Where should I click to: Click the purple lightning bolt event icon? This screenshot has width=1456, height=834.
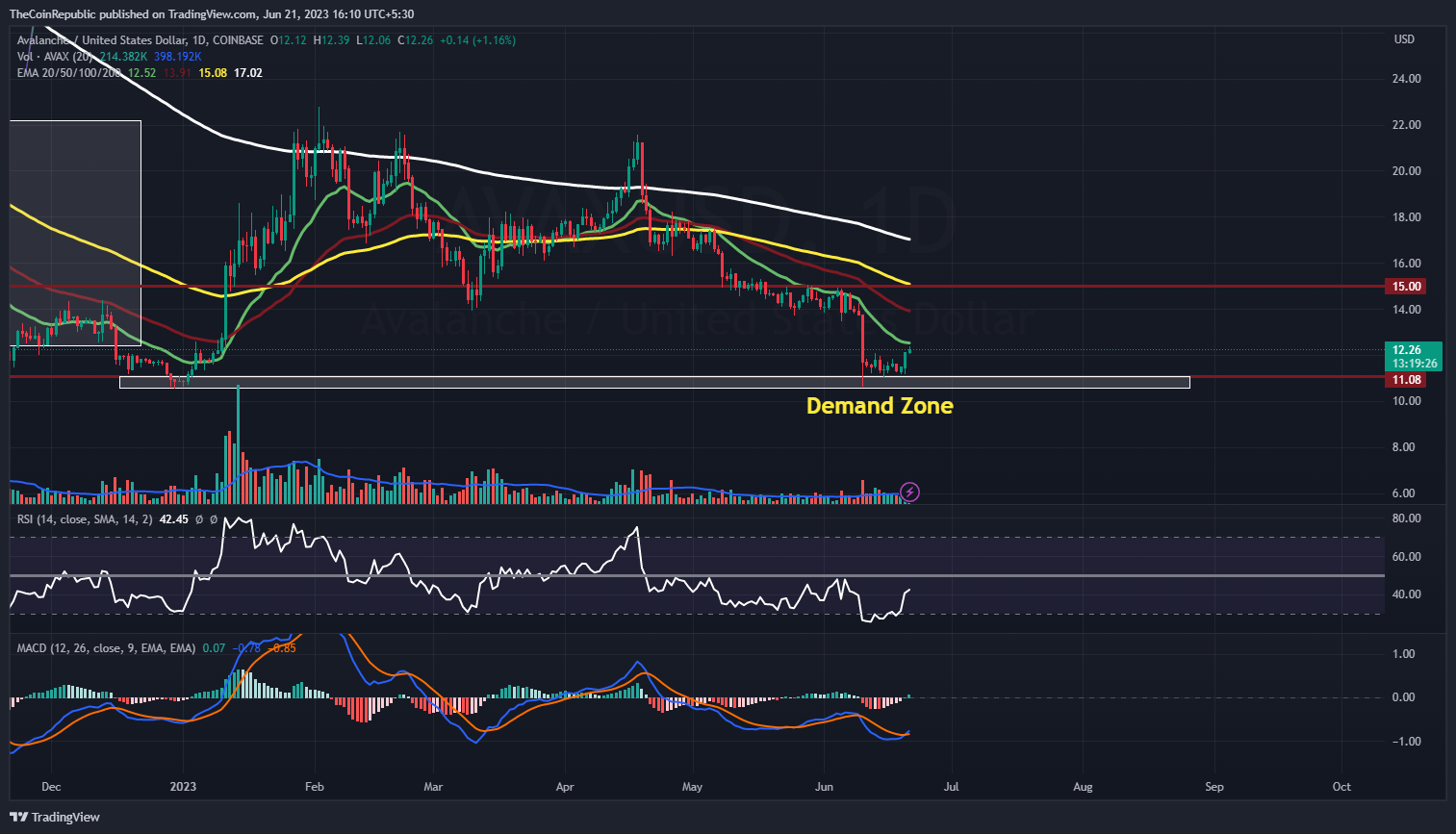click(910, 493)
